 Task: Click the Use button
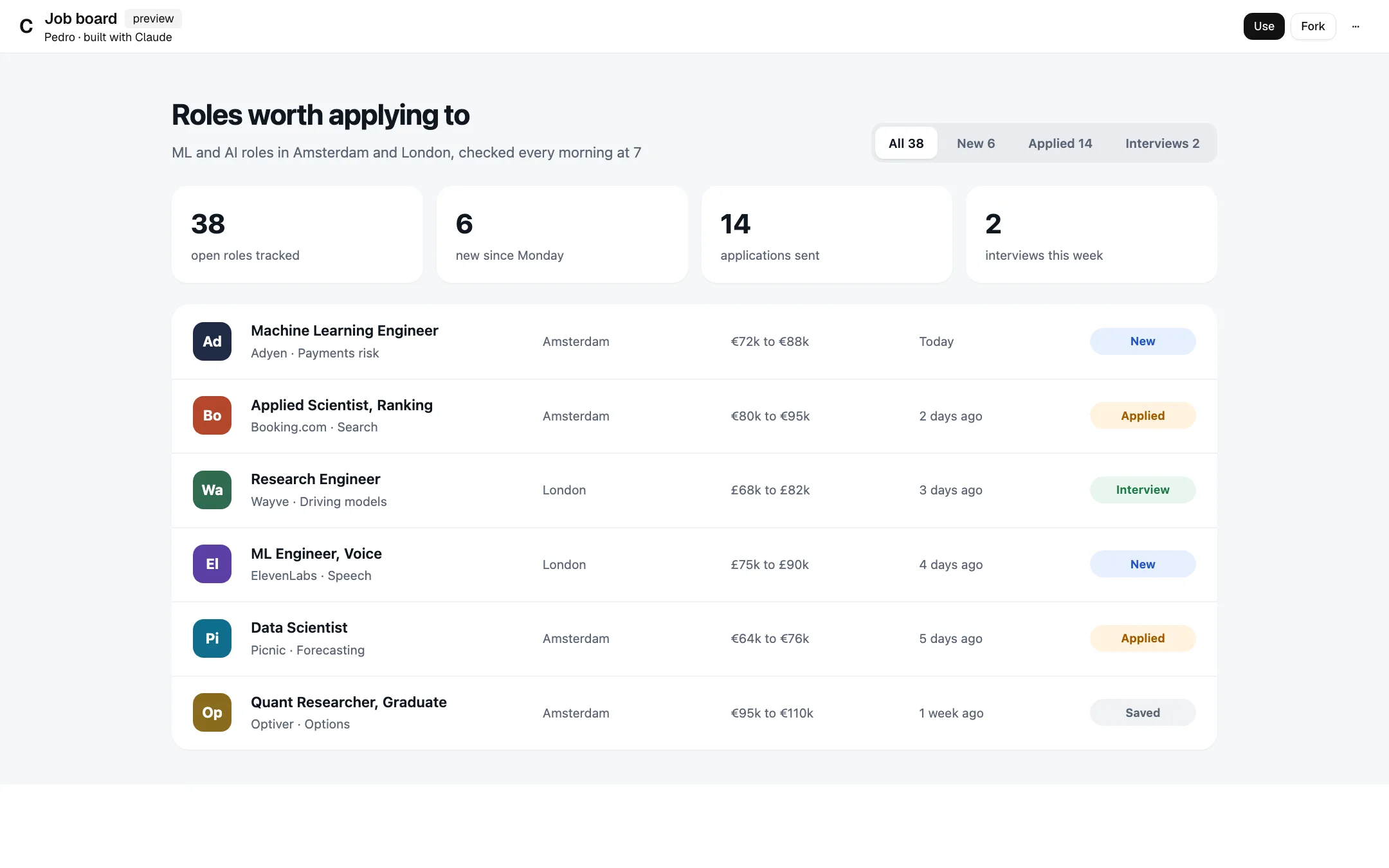click(1264, 26)
